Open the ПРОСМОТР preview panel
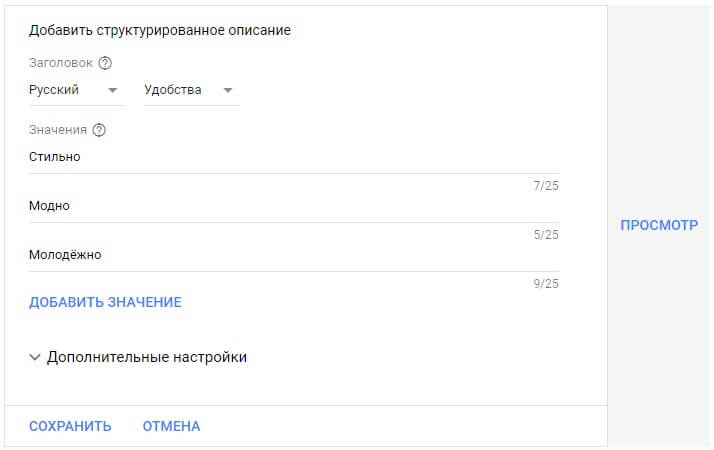The image size is (714, 450). point(659,226)
